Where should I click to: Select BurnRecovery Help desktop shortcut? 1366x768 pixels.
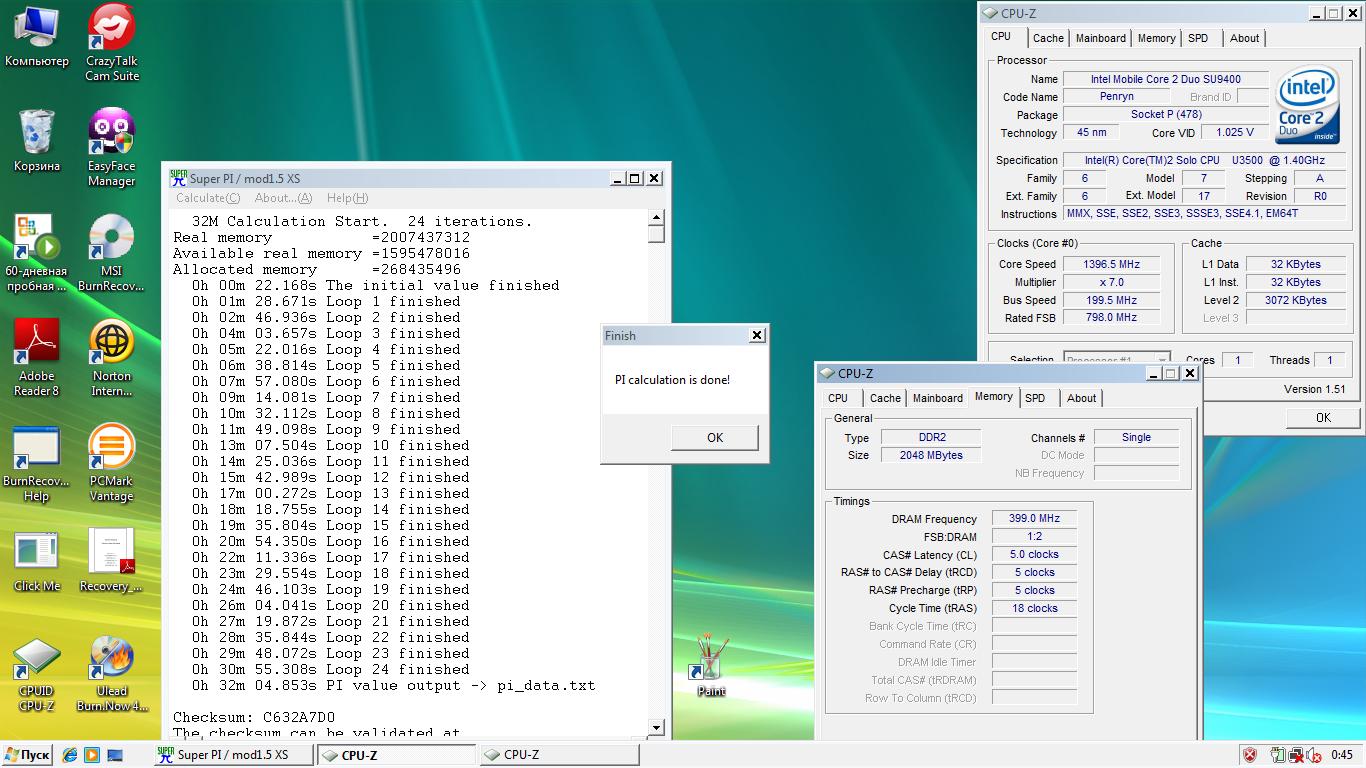[36, 463]
